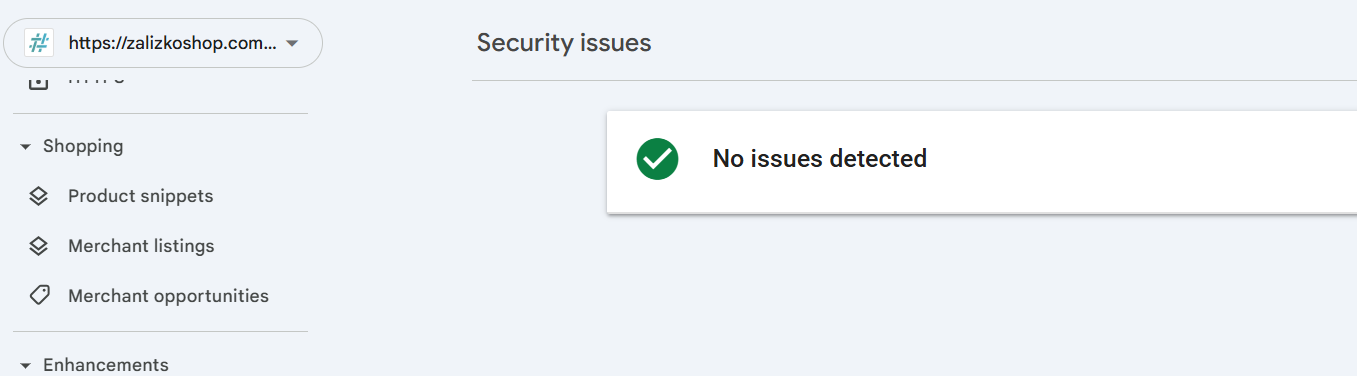Click the No issues detected text

click(x=820, y=158)
